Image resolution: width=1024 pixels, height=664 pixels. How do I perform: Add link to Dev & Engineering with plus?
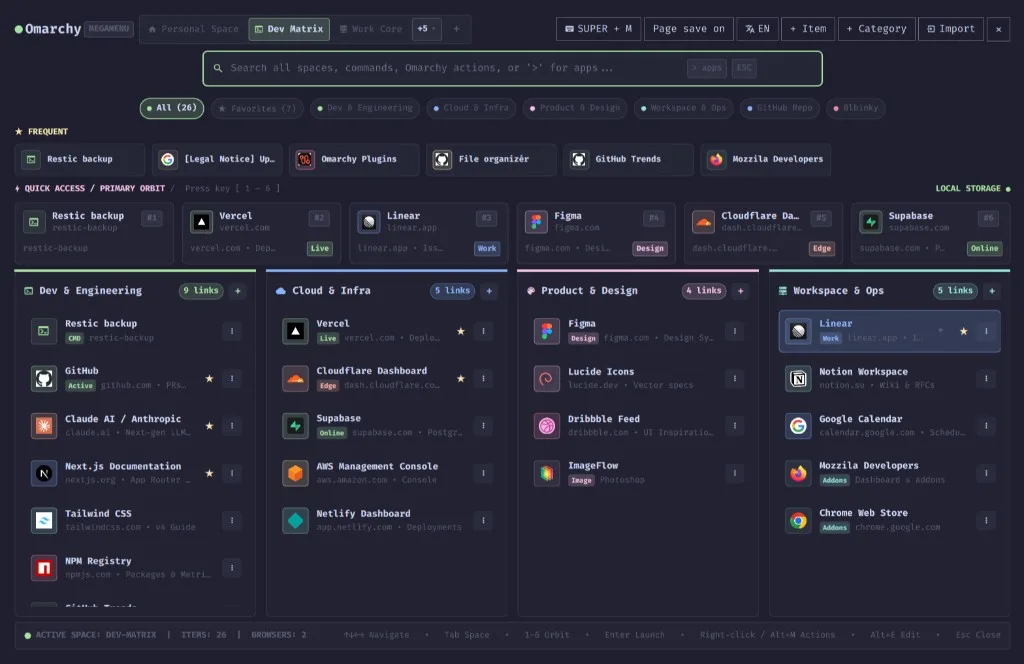point(238,291)
